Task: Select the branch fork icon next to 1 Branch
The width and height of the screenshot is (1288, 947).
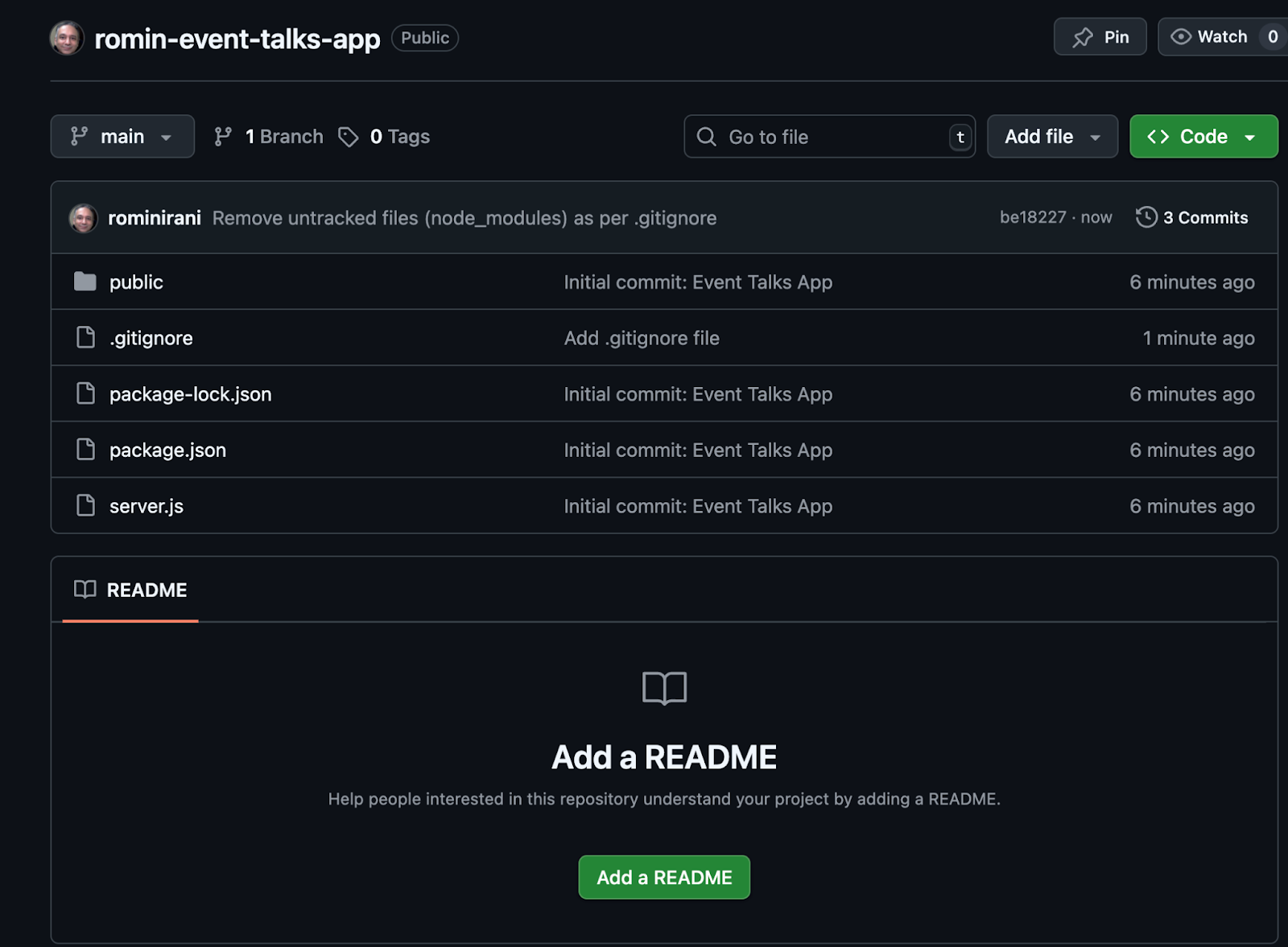Action: pyautogui.click(x=223, y=136)
